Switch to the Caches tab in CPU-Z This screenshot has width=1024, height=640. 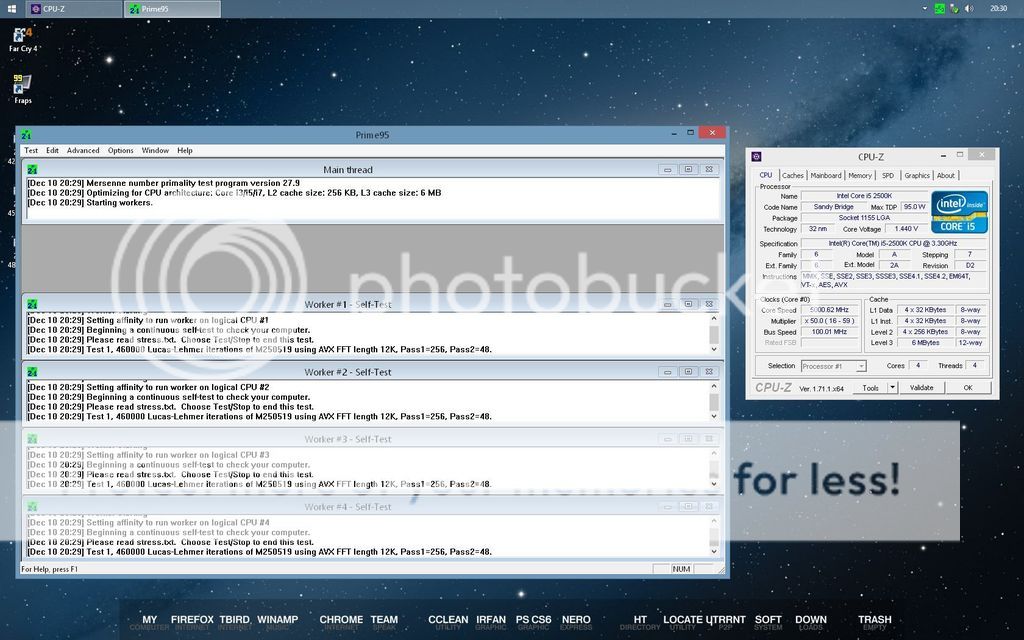click(x=792, y=176)
